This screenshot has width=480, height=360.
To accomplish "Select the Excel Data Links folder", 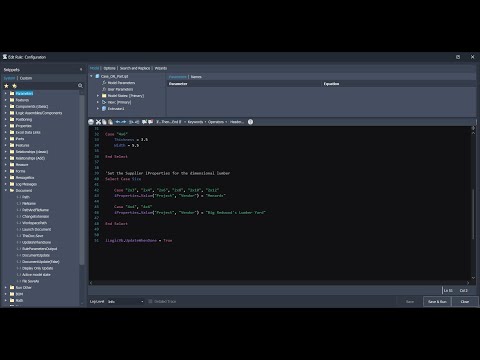I will pyautogui.click(x=28, y=132).
